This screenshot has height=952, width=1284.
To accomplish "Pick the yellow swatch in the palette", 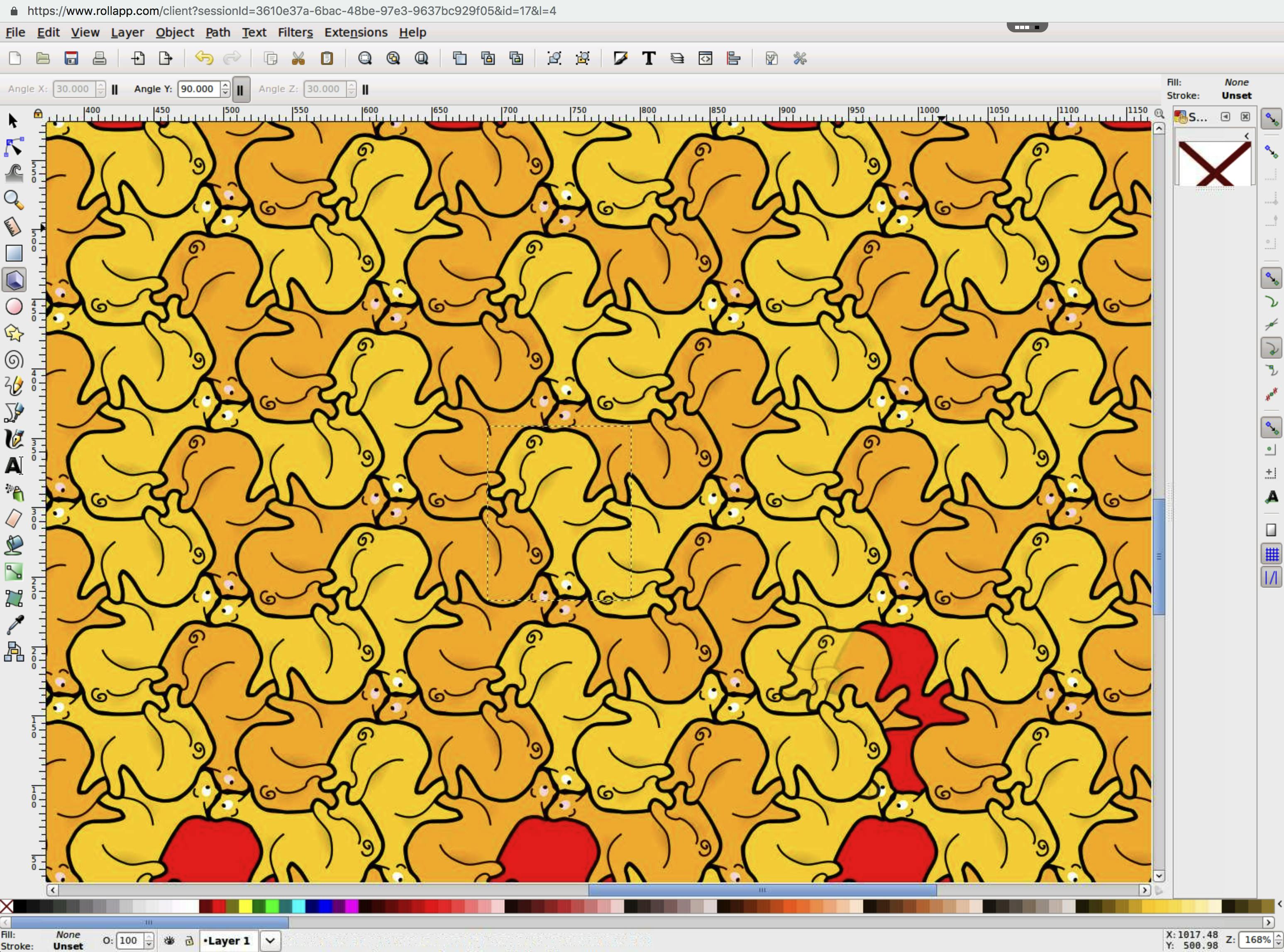I will pyautogui.click(x=246, y=906).
